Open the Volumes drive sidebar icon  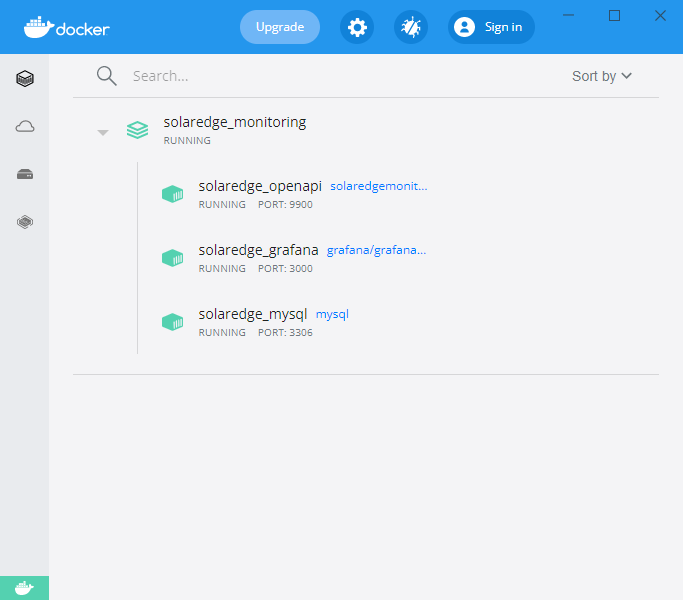pos(25,174)
